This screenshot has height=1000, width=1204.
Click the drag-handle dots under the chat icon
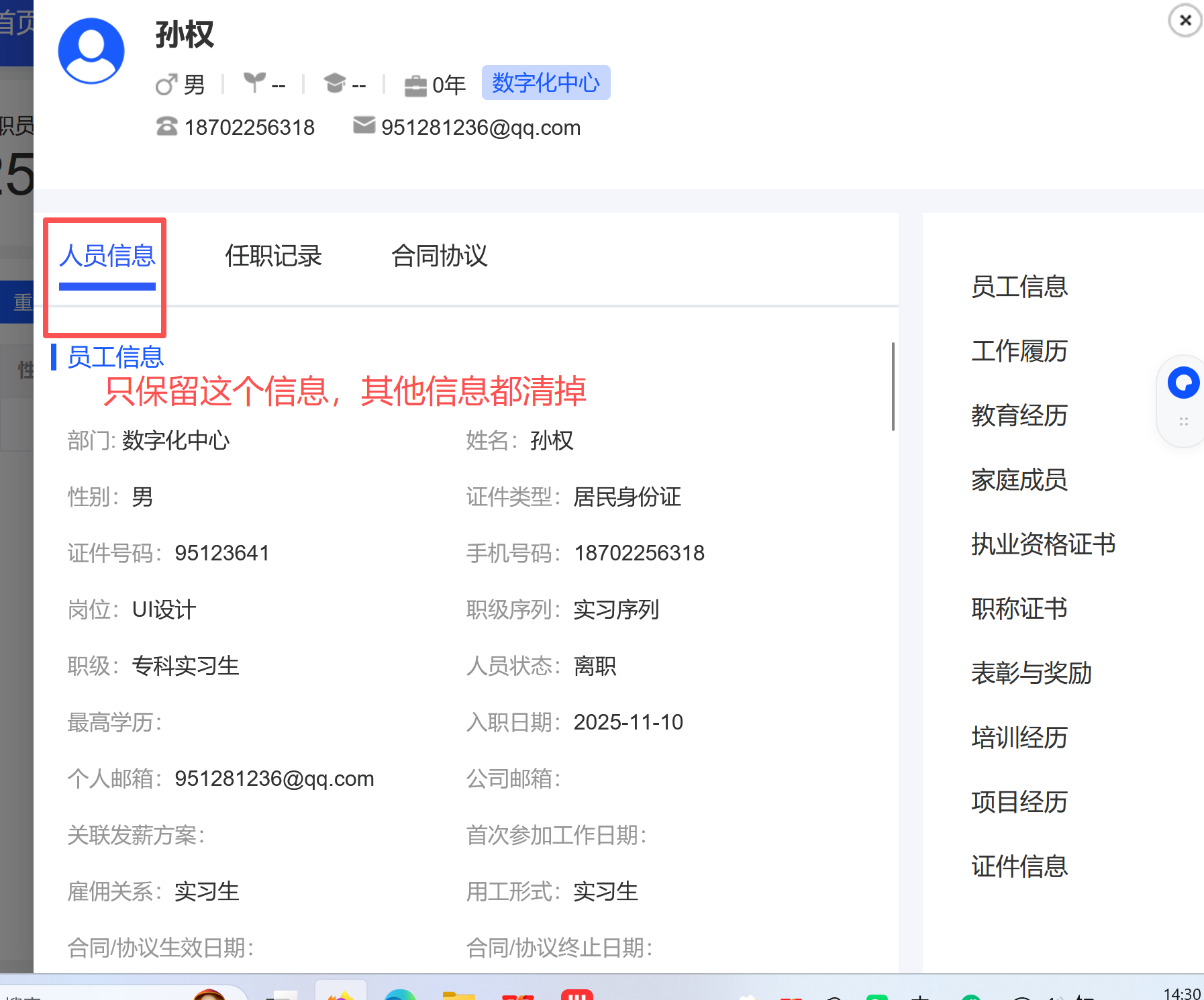point(1183,421)
